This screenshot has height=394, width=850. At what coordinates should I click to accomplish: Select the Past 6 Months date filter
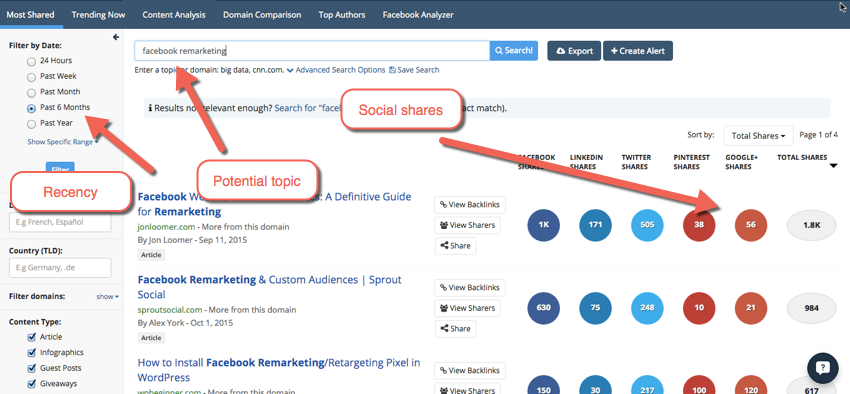31,108
